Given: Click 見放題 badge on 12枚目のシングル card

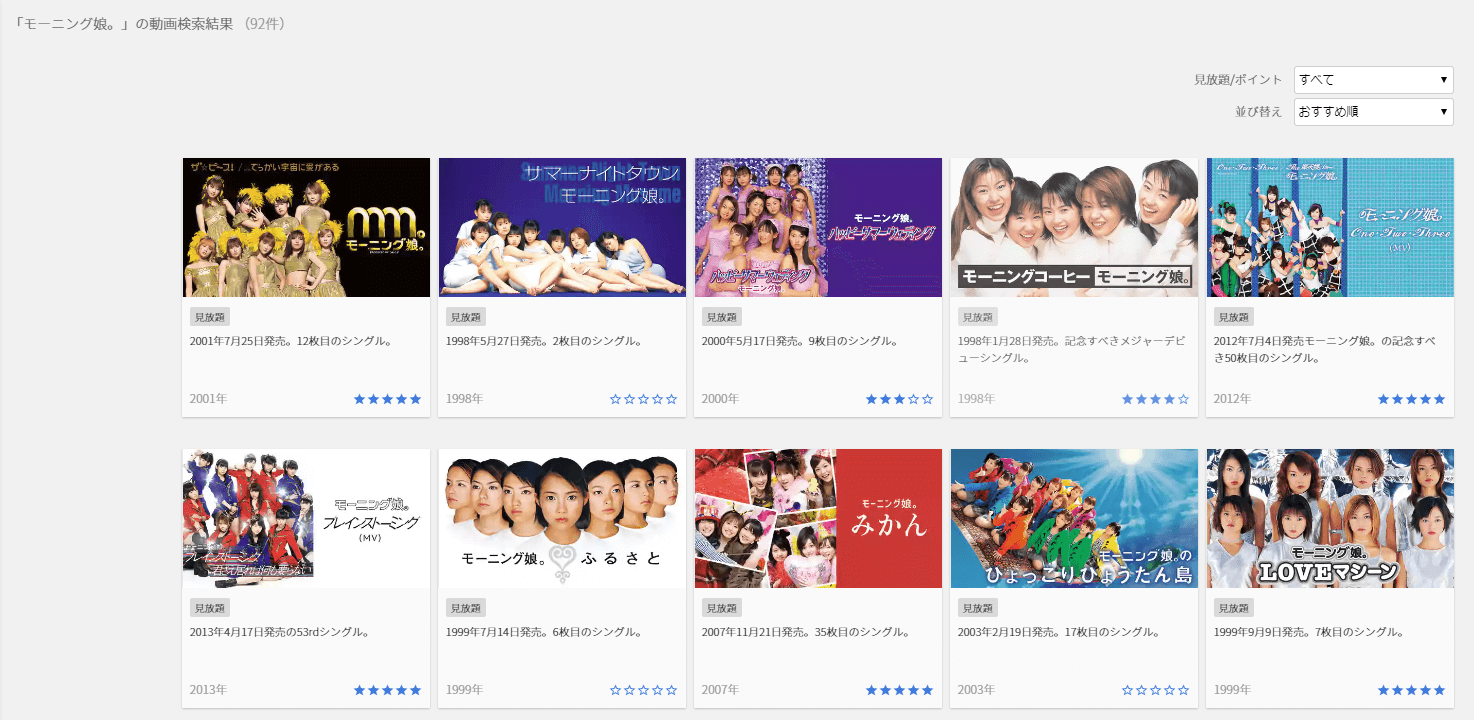Looking at the screenshot, I should pos(210,317).
